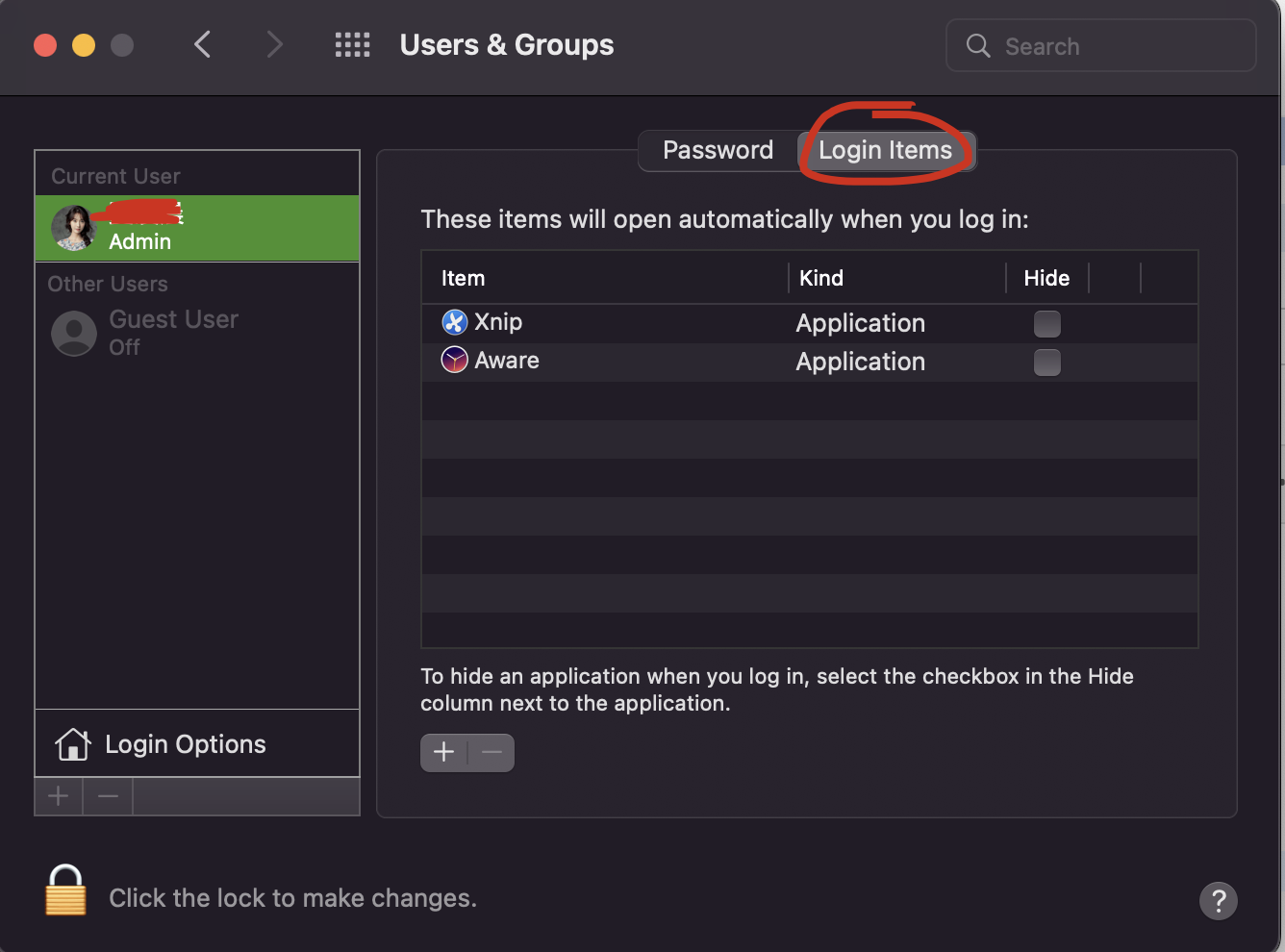Open help with the question mark
The width and height of the screenshot is (1285, 952).
point(1218,901)
